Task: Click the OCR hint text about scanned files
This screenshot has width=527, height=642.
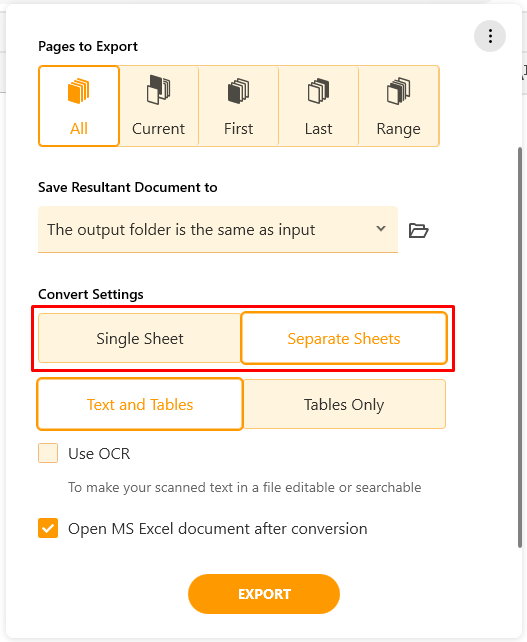Action: (x=244, y=487)
